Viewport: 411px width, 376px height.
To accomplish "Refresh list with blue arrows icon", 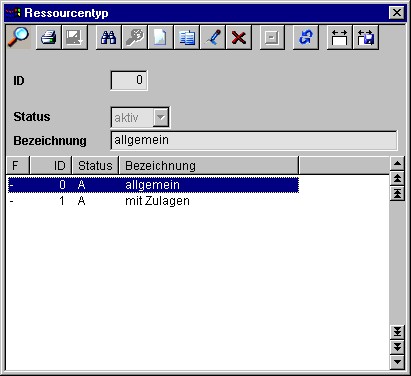I will point(306,37).
